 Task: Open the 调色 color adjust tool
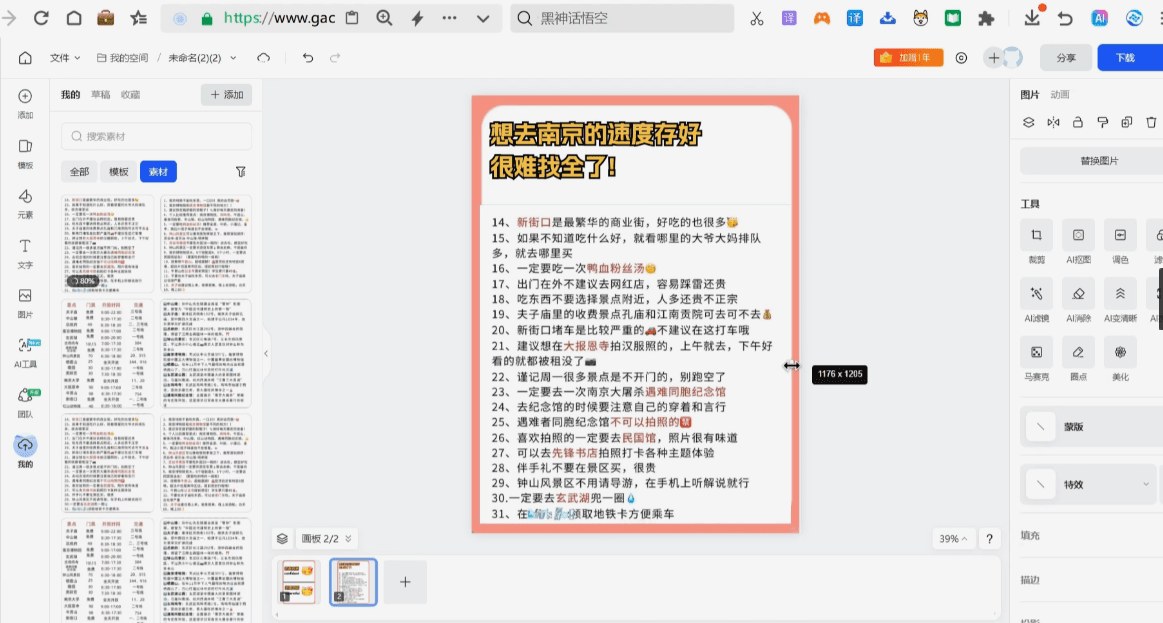[x=1120, y=242]
